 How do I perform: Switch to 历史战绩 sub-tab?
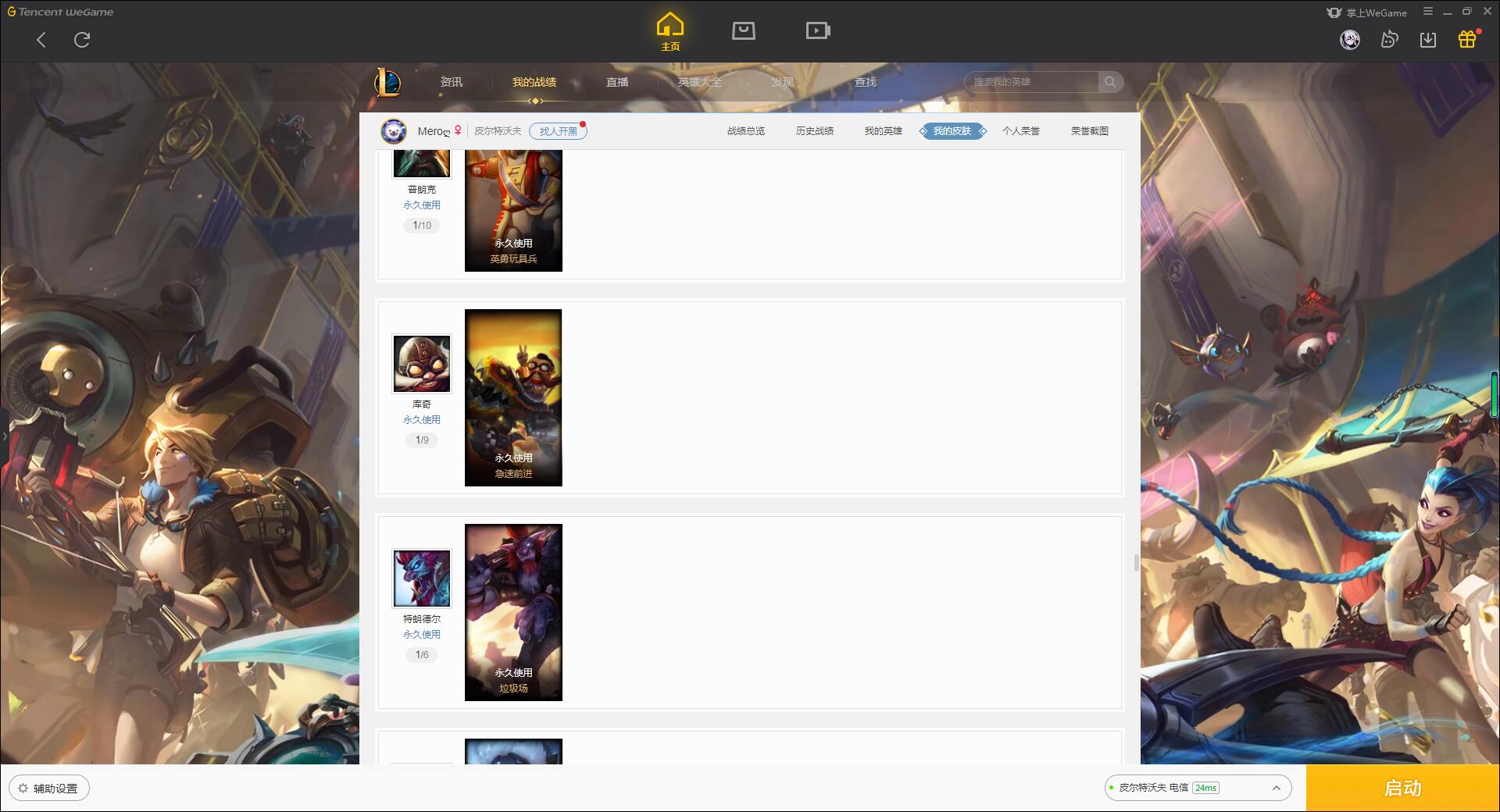[x=815, y=131]
